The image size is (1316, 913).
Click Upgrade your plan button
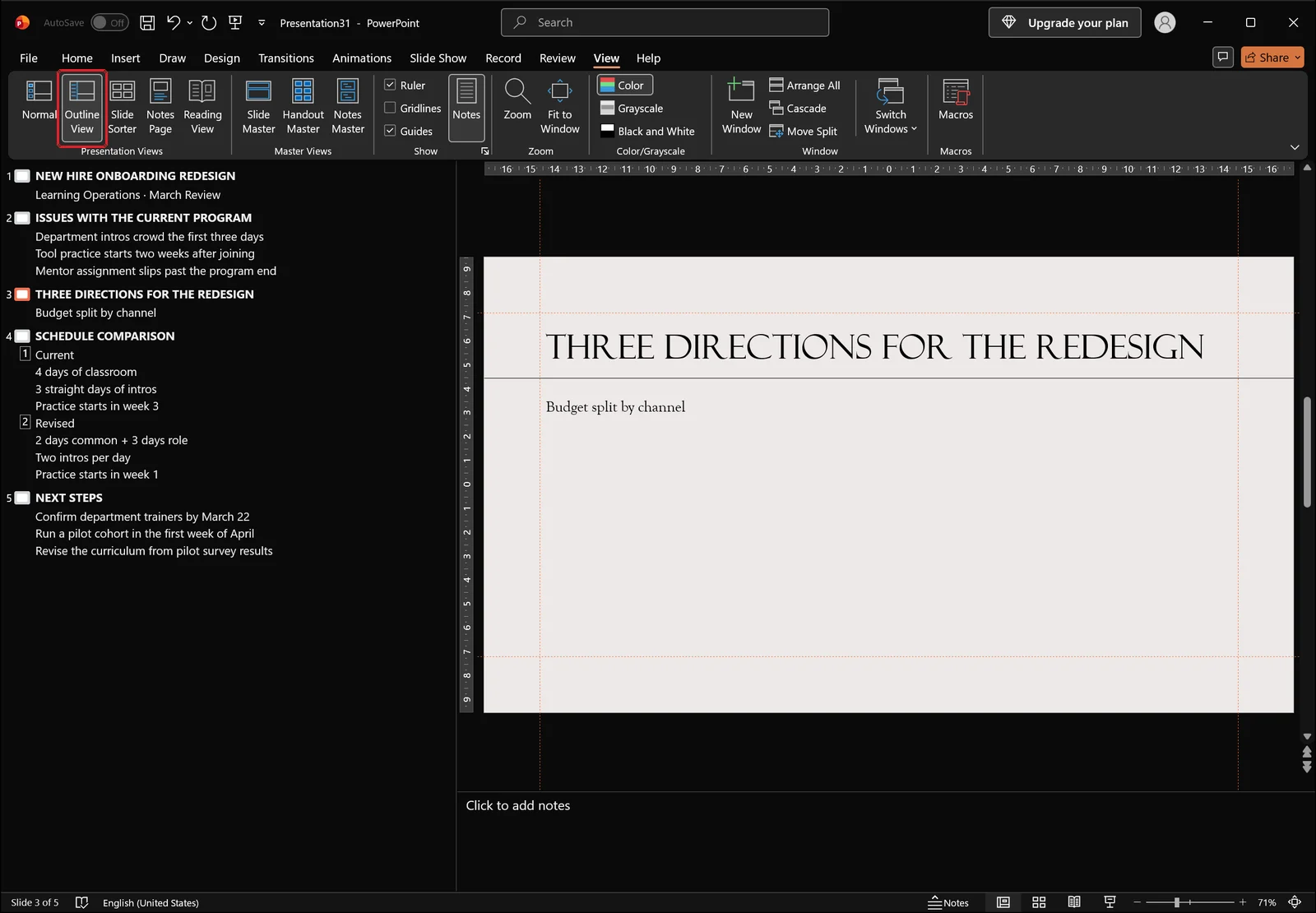pyautogui.click(x=1064, y=23)
